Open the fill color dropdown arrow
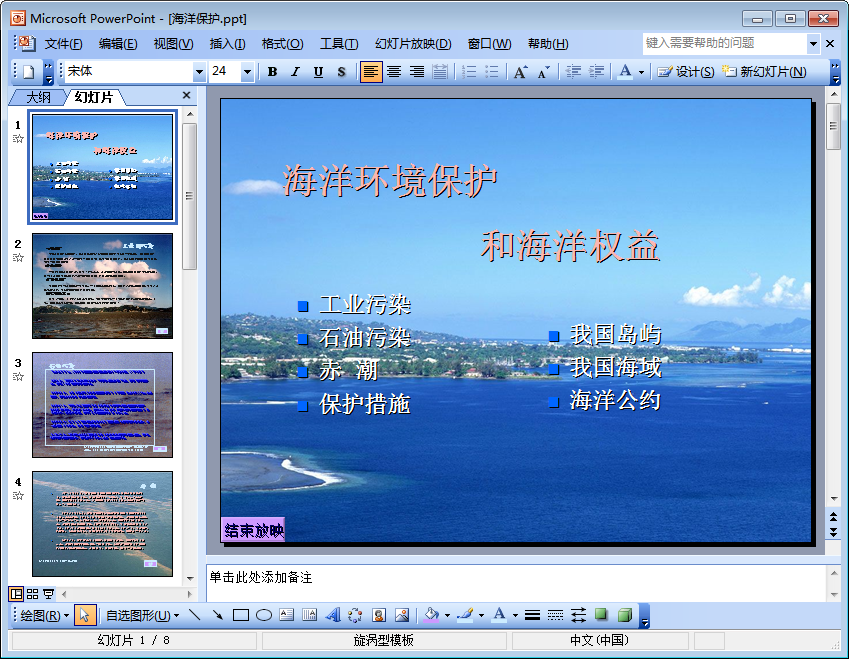849x659 pixels. [447, 616]
